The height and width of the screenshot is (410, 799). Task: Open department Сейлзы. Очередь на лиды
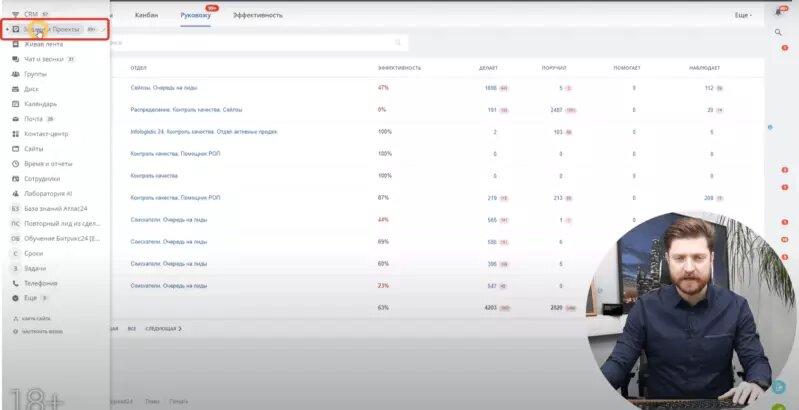tap(164, 88)
